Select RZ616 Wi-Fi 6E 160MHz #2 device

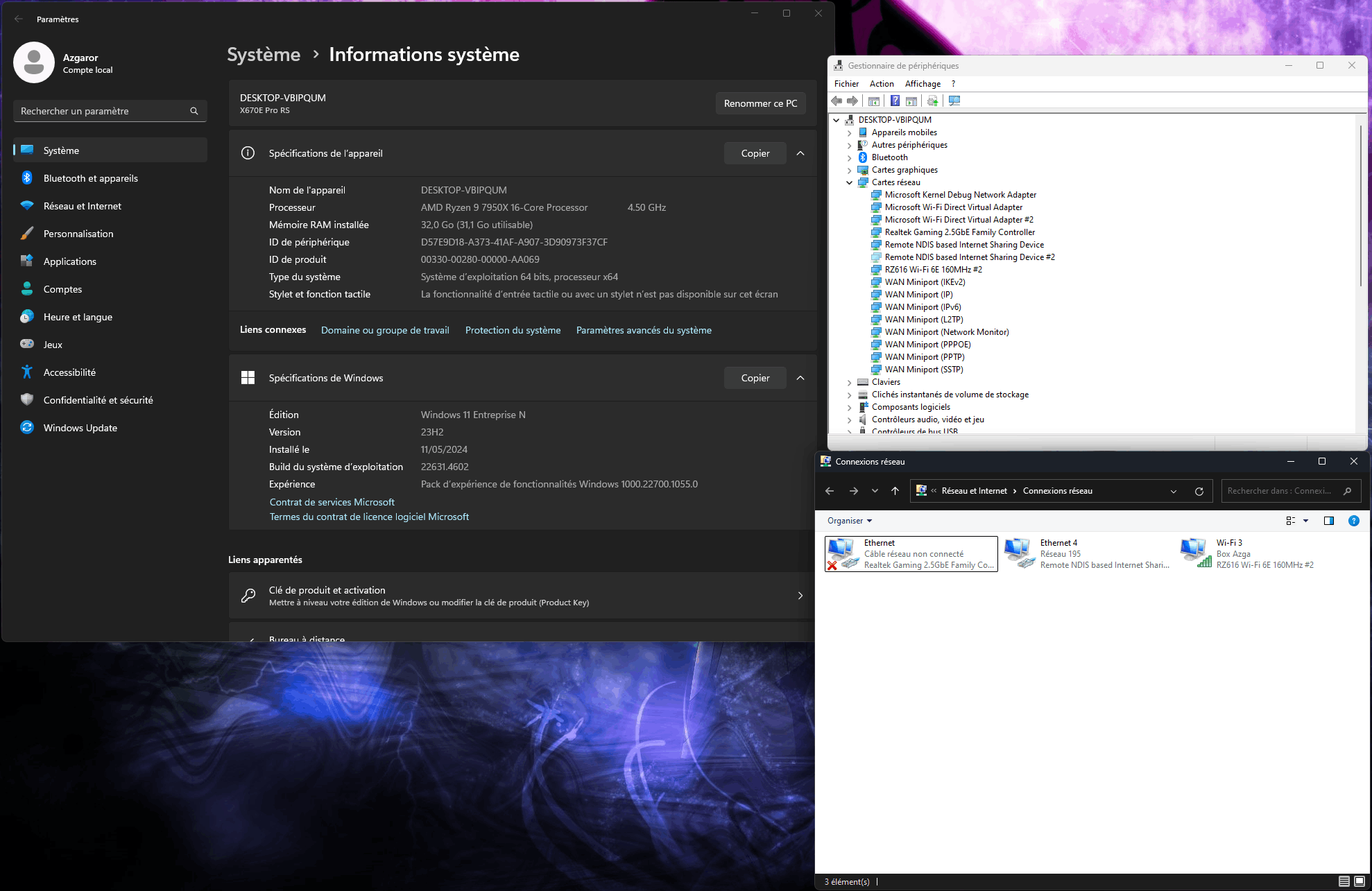coord(934,270)
